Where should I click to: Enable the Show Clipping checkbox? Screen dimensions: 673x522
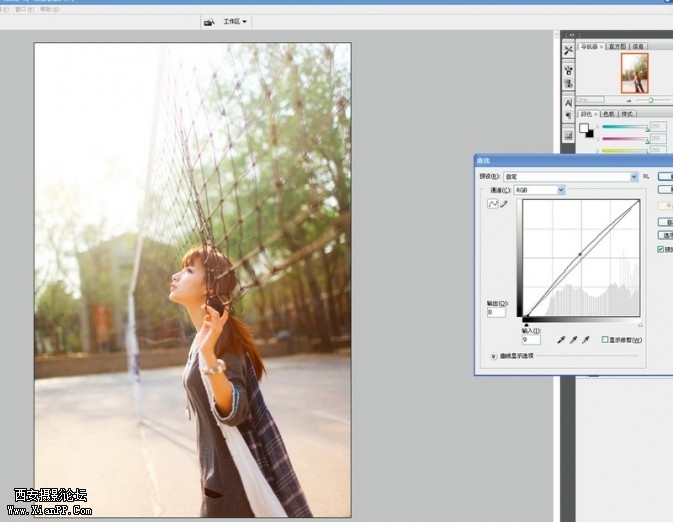click(x=605, y=340)
